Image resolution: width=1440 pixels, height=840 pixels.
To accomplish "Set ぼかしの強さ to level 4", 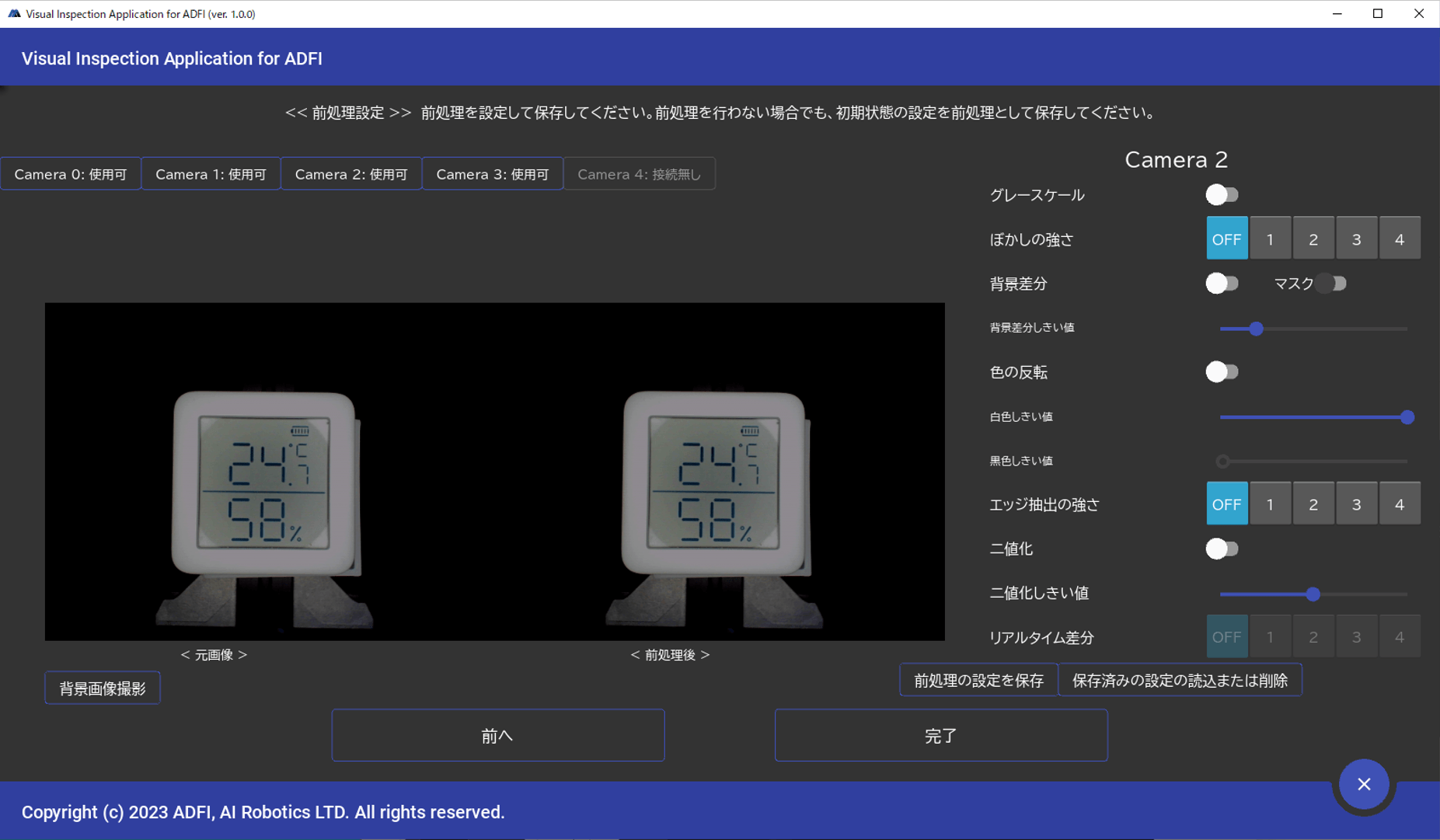I will click(x=1400, y=239).
